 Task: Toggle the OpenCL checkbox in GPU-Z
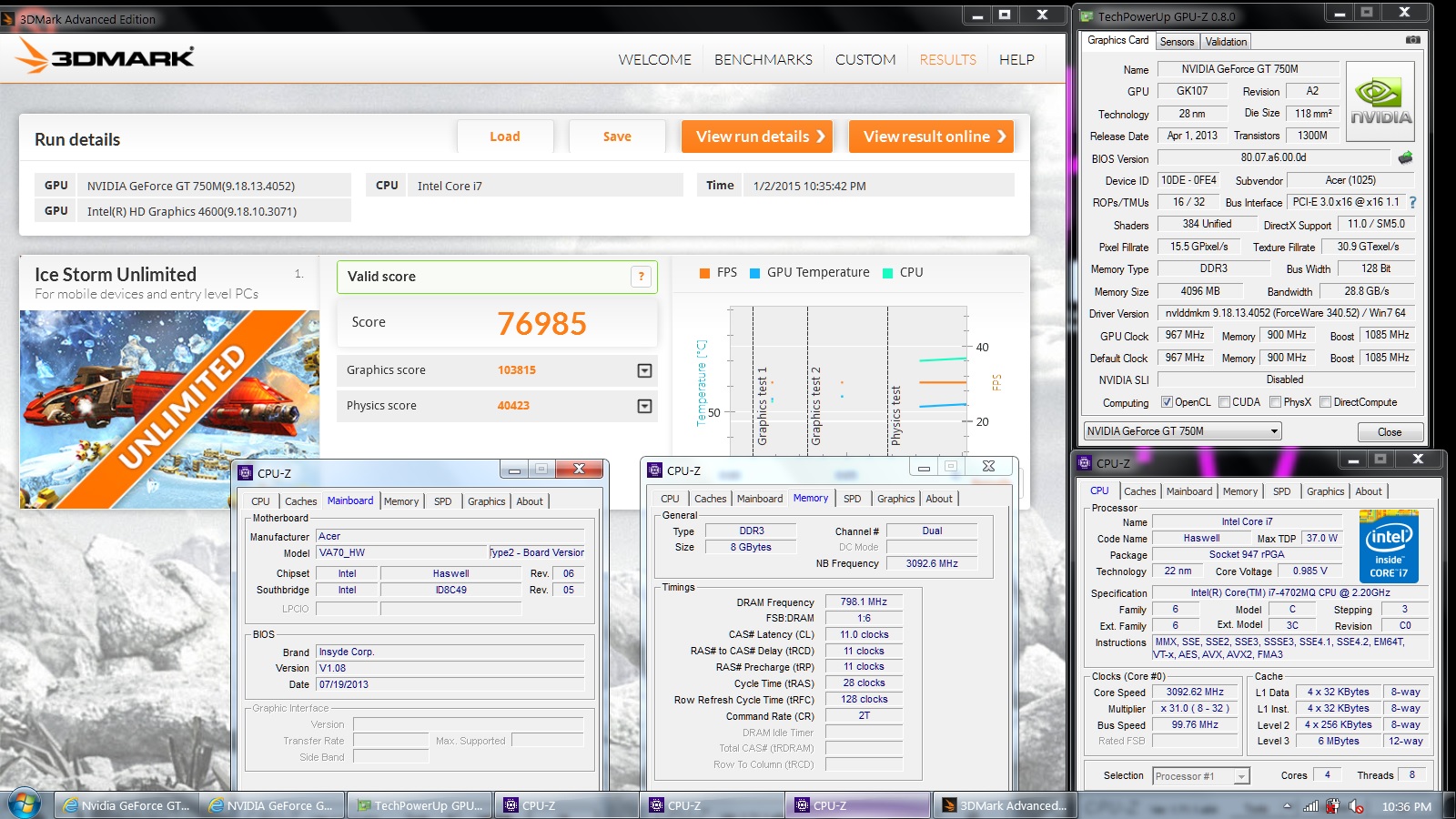coord(1167,402)
